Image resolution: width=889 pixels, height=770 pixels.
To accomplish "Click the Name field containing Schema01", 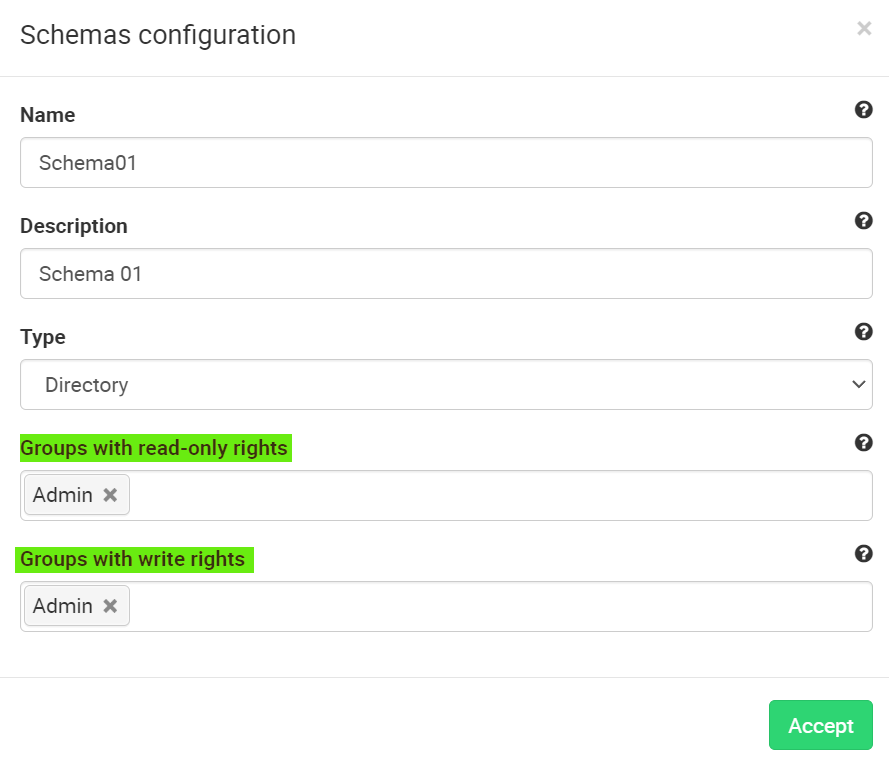I will (446, 162).
